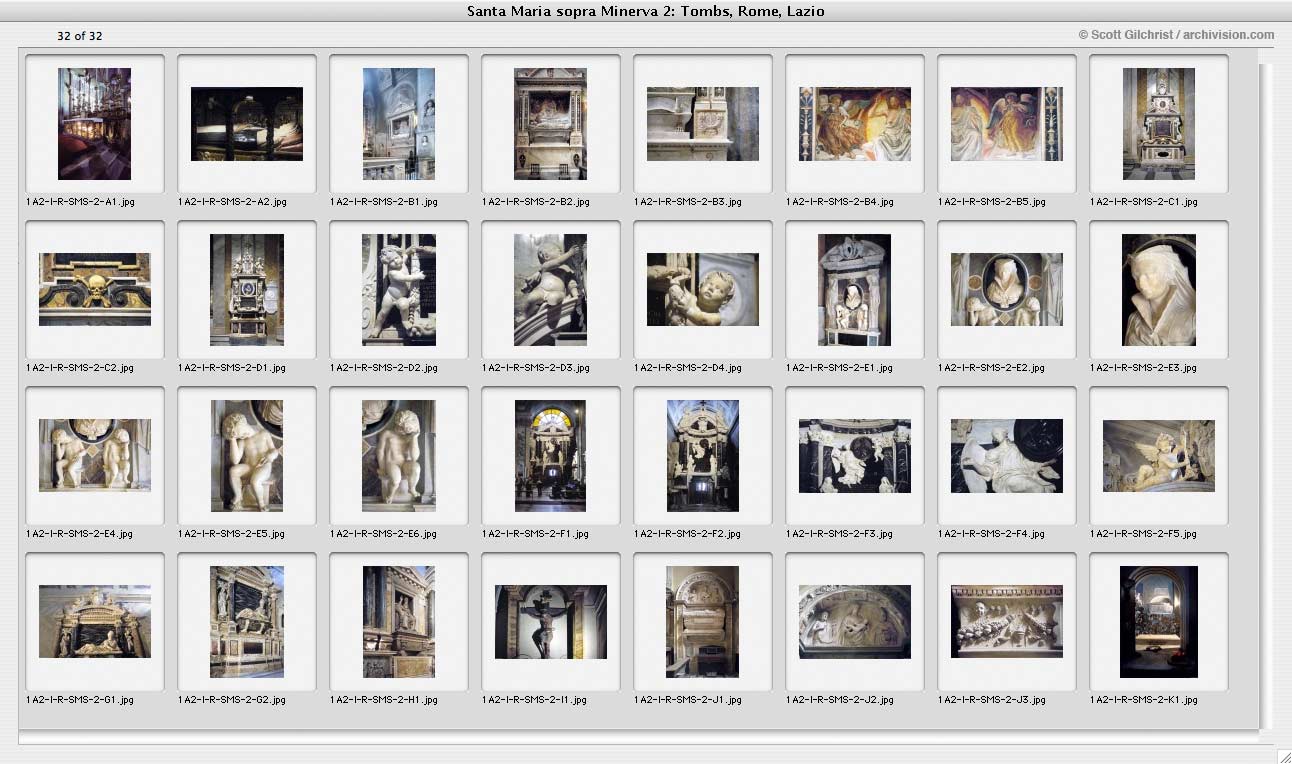Click thumbnail 1A2-I-R-SMS-2-E6.jpg

coord(399,456)
